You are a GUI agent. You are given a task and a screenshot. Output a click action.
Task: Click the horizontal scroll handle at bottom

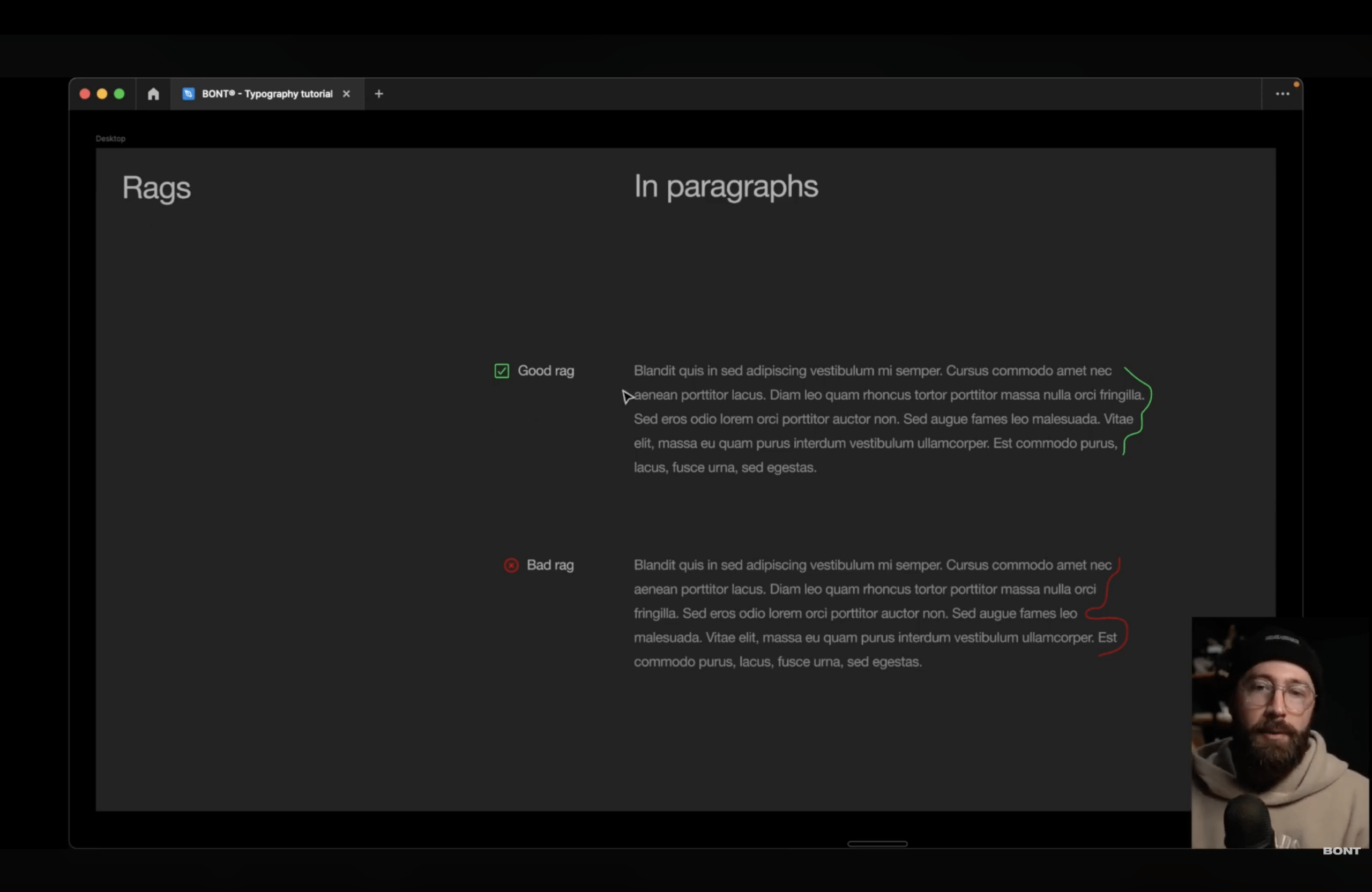point(877,844)
